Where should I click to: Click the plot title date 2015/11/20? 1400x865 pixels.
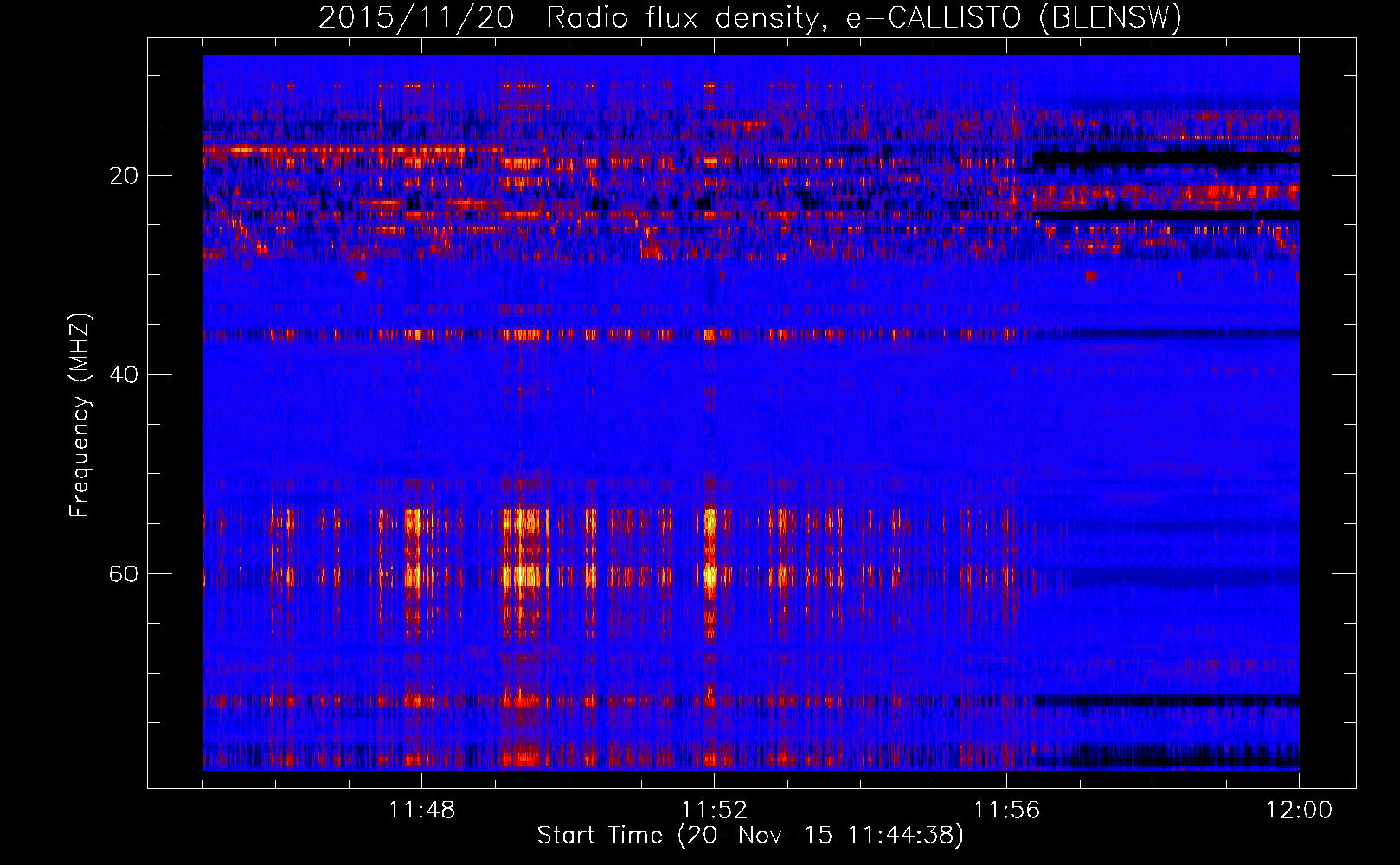coord(416,18)
